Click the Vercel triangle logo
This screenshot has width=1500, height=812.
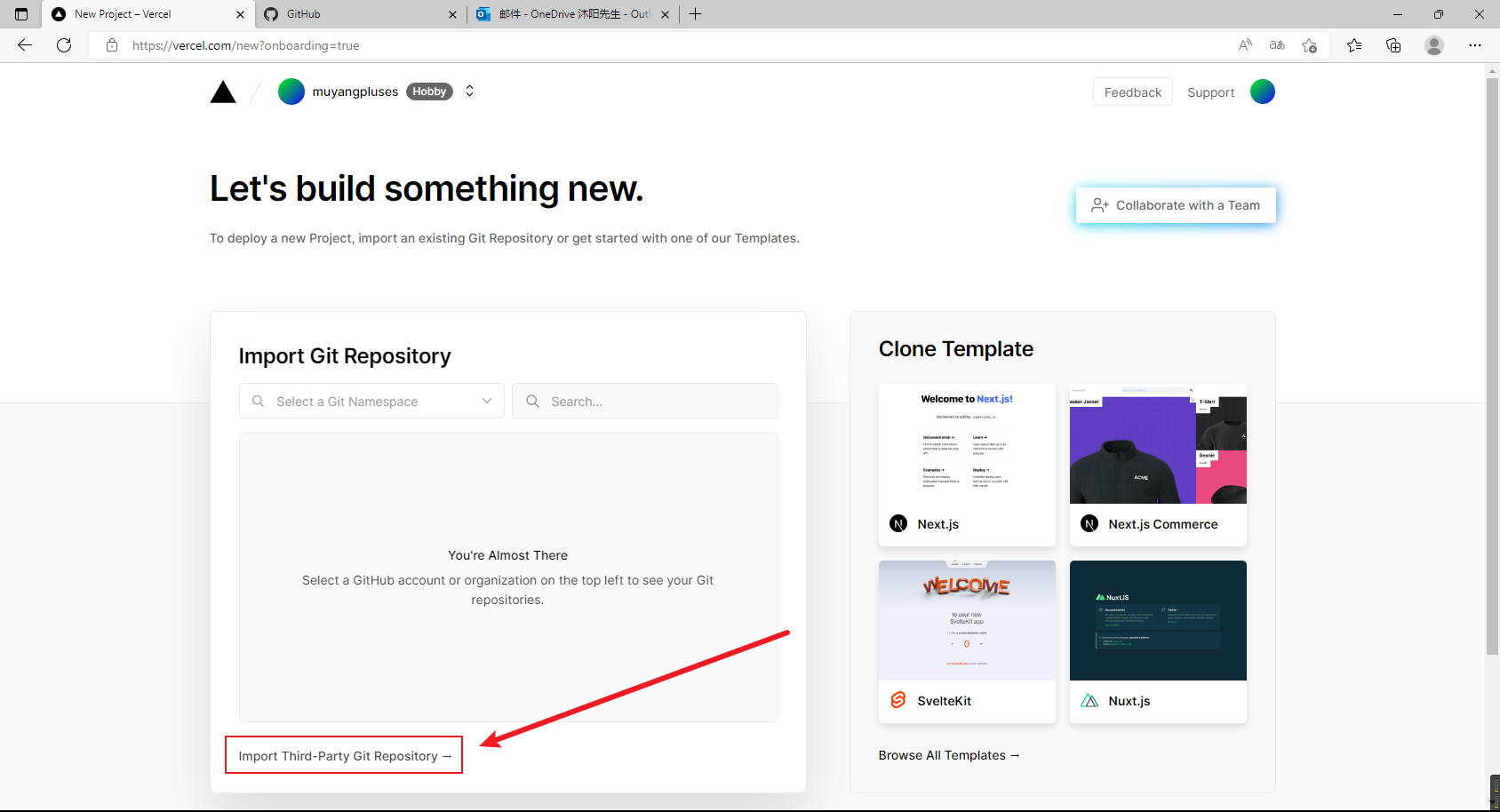tap(223, 92)
